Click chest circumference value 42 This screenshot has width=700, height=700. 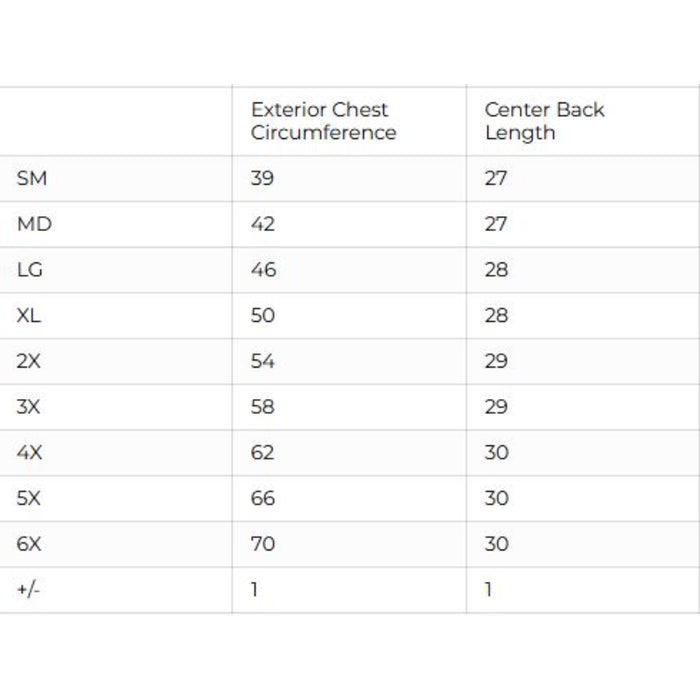[x=263, y=225]
